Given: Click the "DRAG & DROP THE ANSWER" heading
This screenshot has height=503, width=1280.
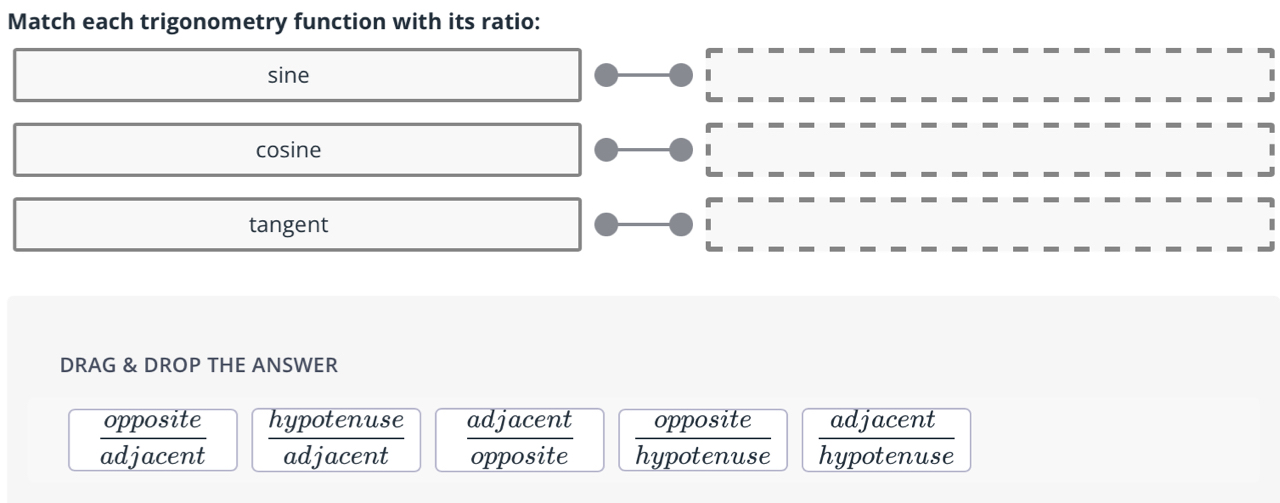Looking at the screenshot, I should click(199, 366).
